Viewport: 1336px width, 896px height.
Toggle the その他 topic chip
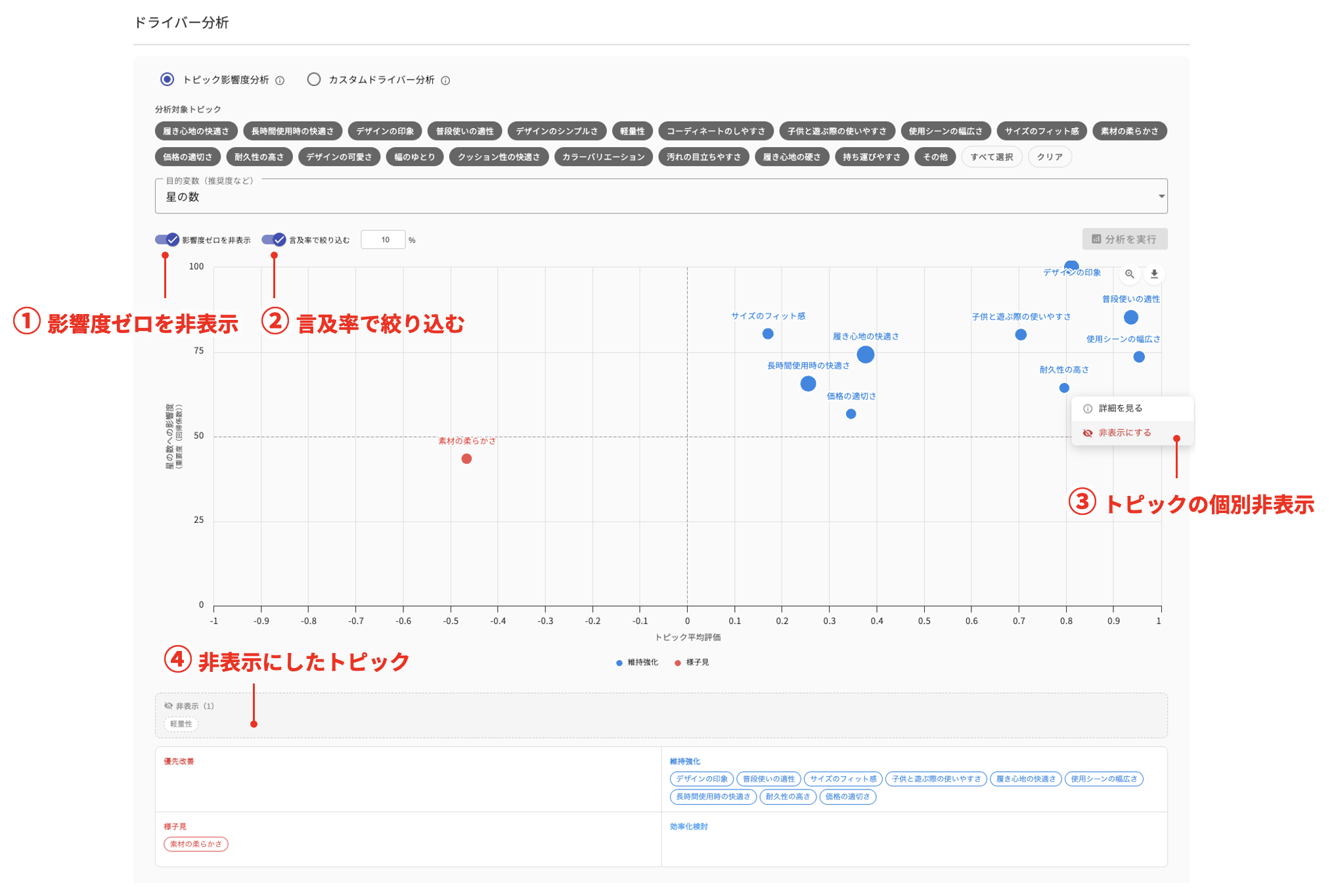(935, 157)
